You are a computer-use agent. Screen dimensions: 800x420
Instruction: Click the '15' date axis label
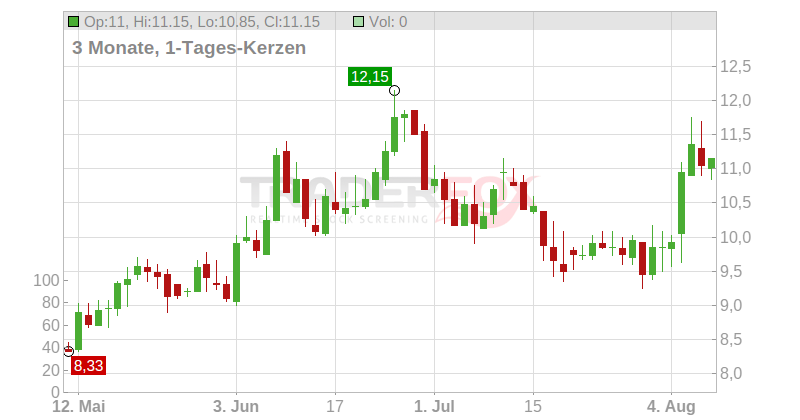[533, 407]
